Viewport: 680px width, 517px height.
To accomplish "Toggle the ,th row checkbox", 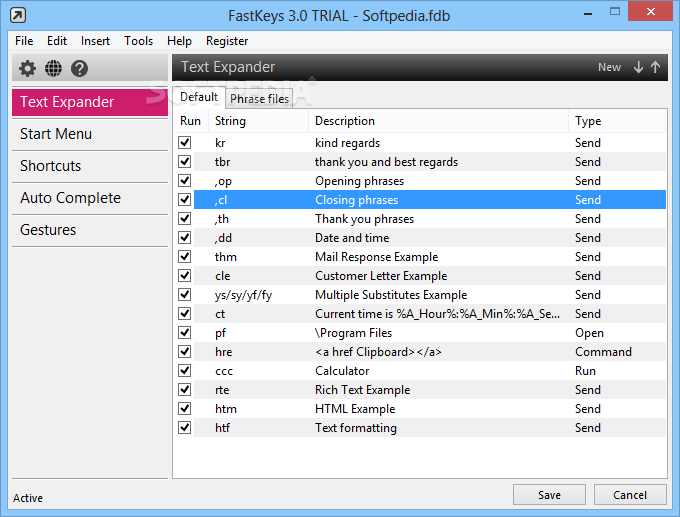I will point(185,218).
